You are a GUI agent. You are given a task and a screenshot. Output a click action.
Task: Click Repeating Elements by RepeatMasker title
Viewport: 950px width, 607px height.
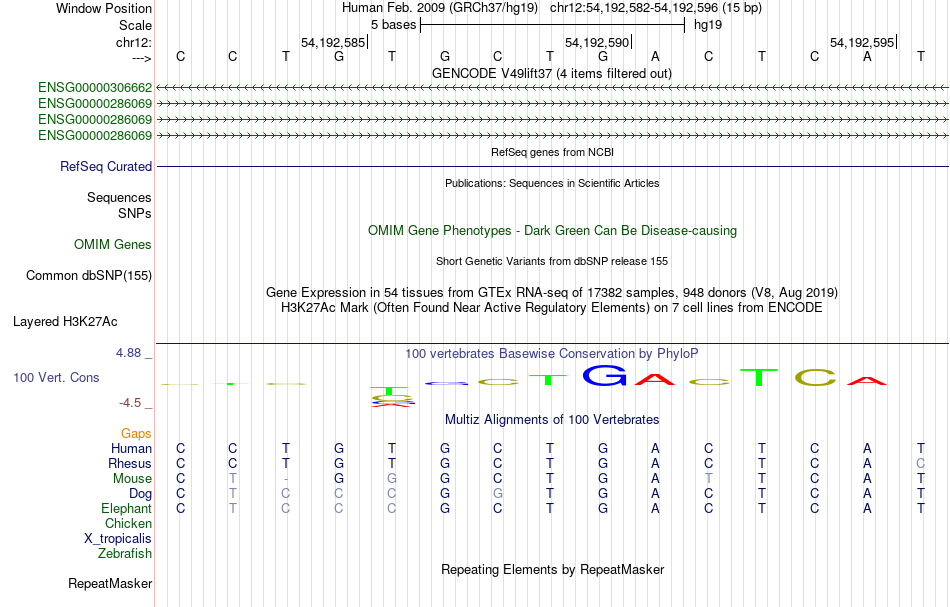[x=552, y=570]
